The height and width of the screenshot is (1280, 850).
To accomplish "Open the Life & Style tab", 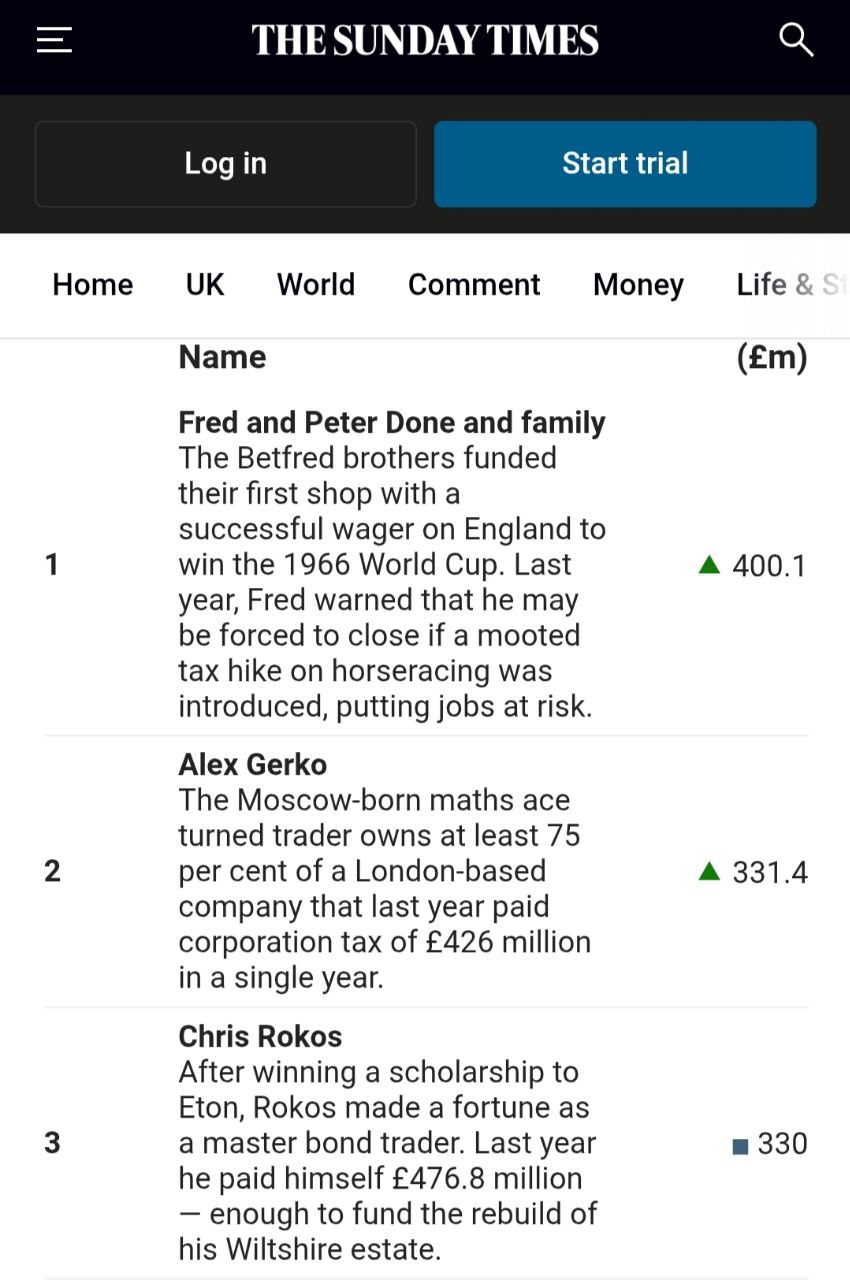I will [790, 285].
